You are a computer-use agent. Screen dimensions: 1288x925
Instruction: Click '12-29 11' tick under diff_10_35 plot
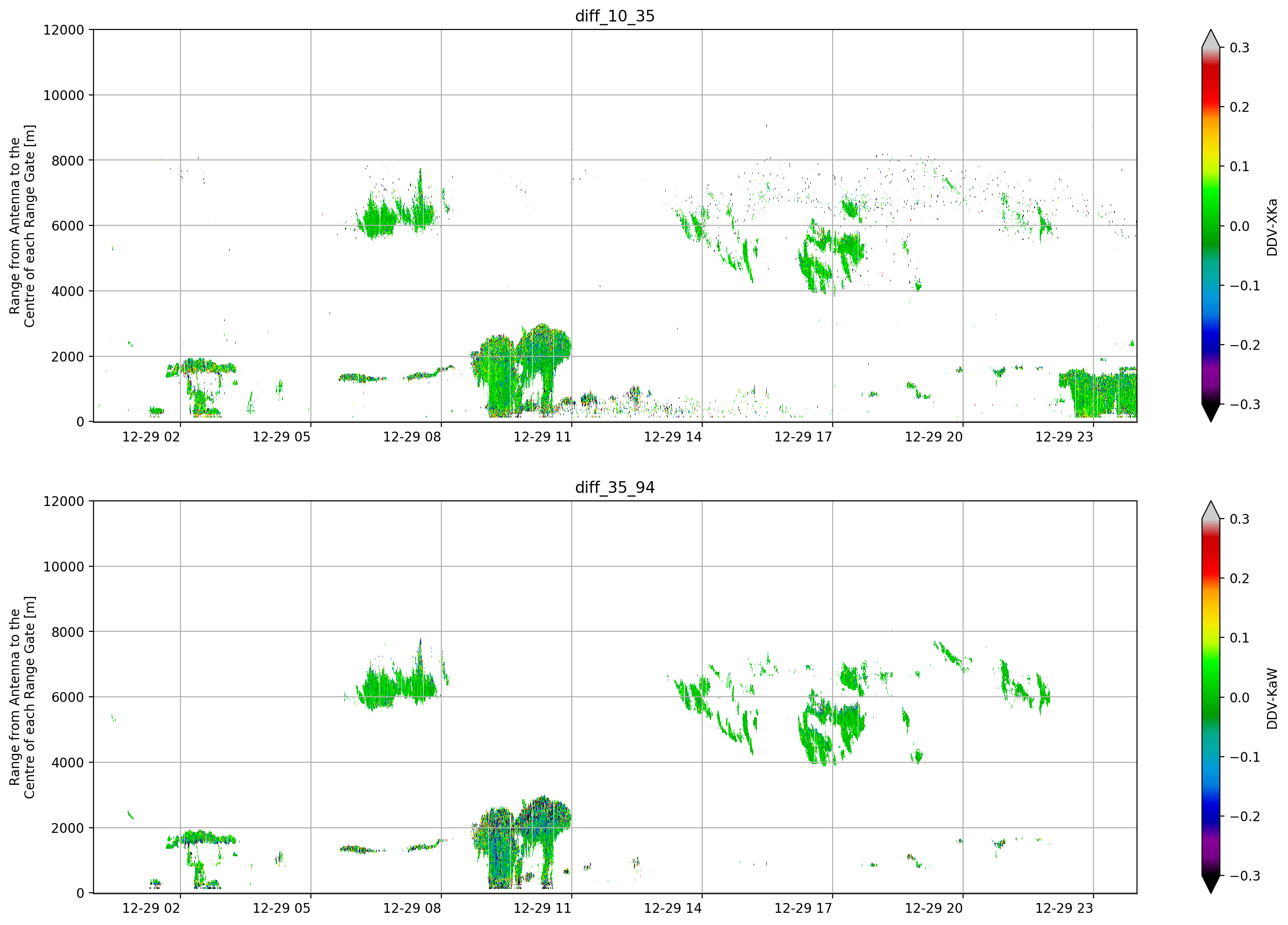pyautogui.click(x=542, y=437)
